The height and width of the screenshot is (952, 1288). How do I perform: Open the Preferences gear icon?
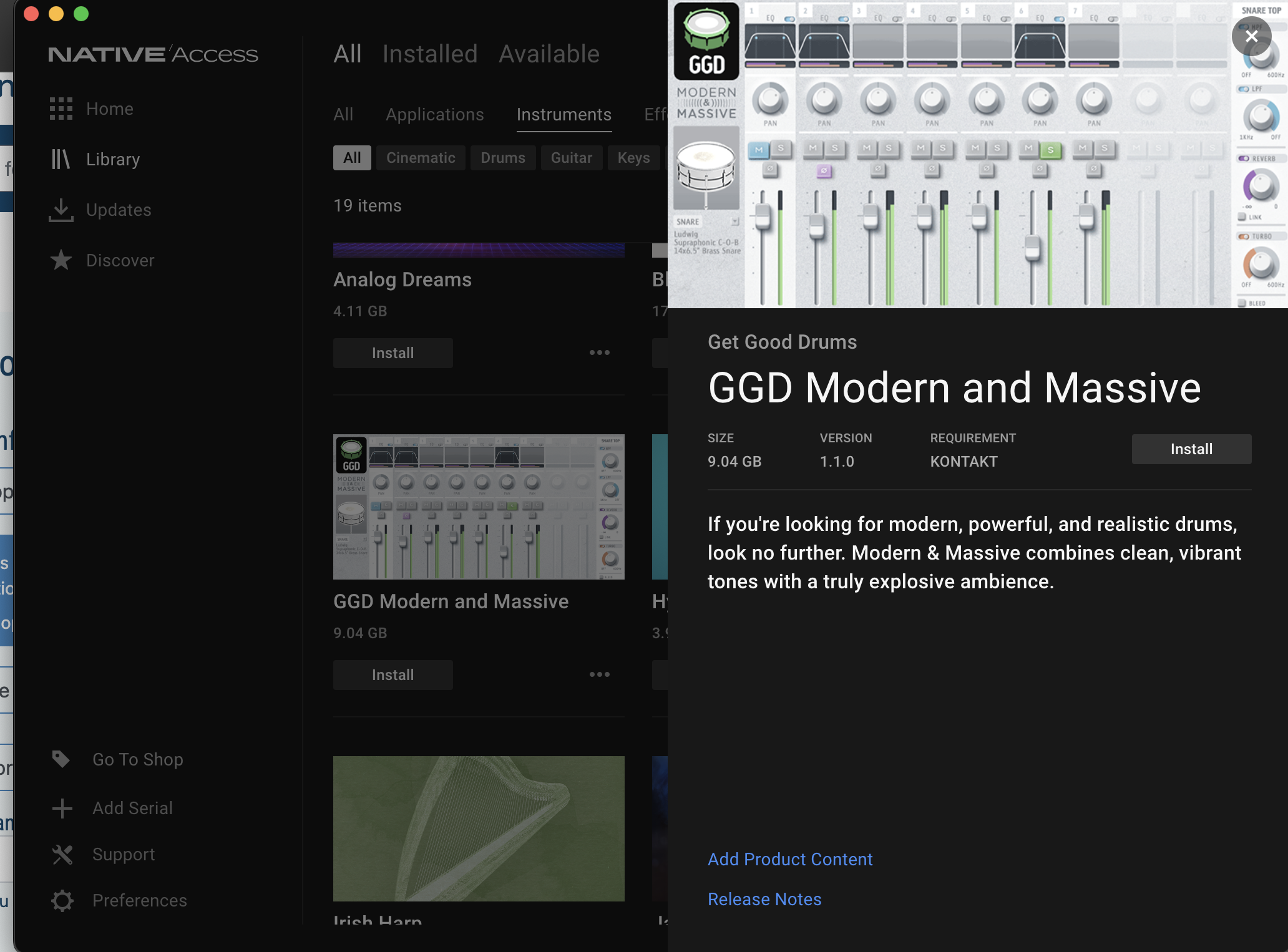[x=62, y=900]
